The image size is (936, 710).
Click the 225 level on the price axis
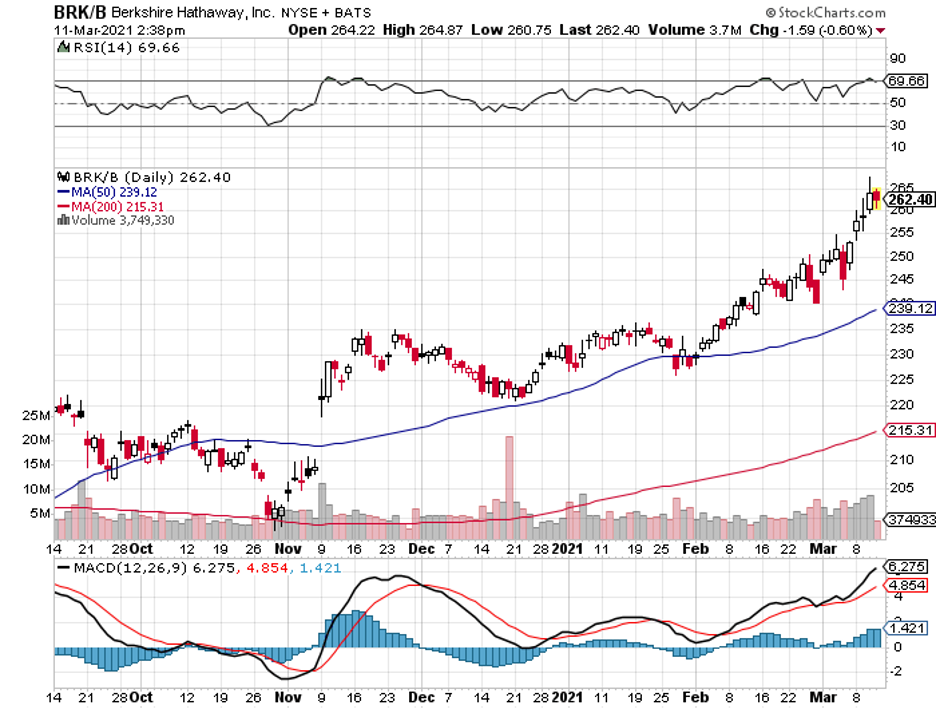[x=901, y=379]
